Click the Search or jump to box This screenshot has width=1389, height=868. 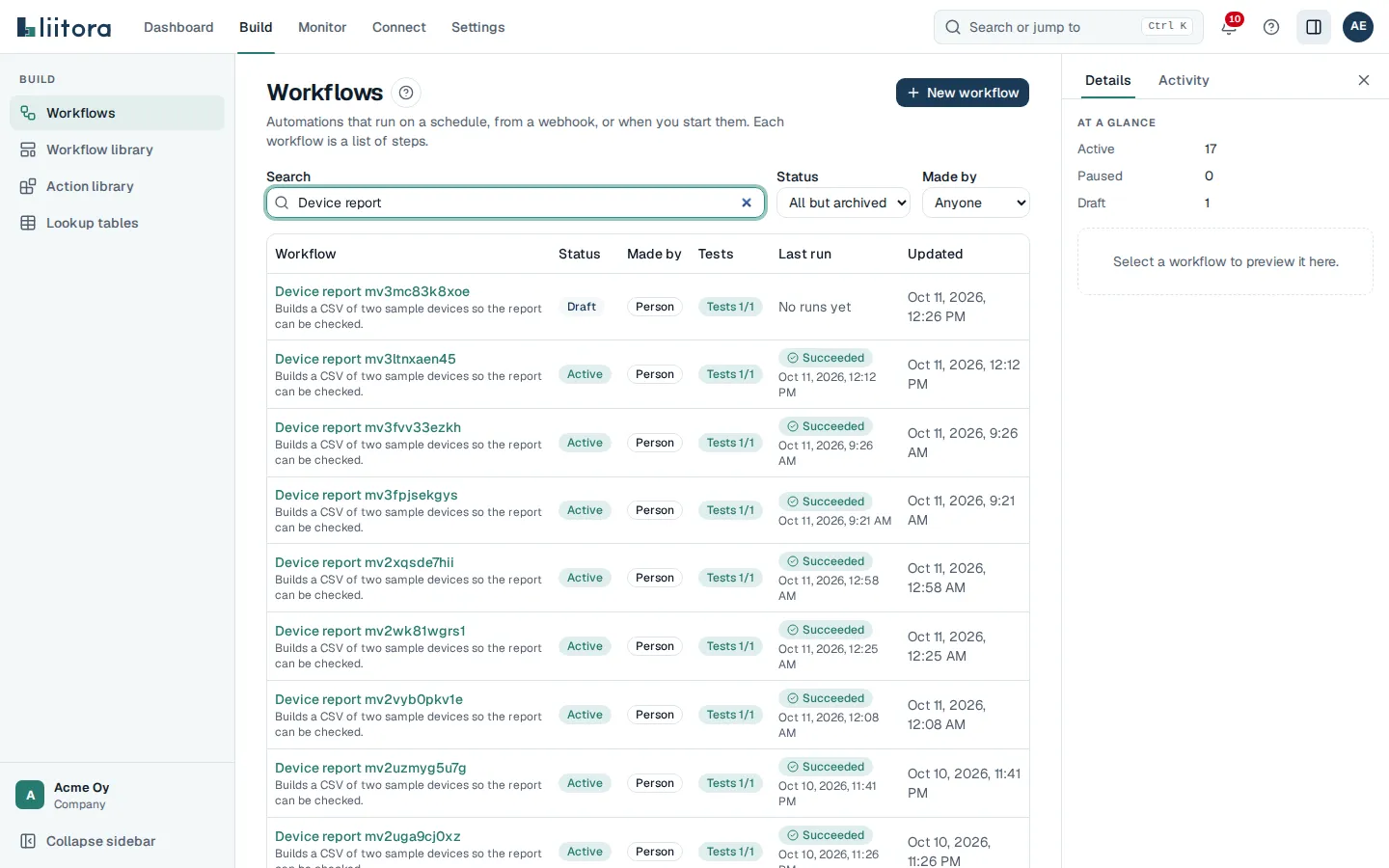point(1068,27)
